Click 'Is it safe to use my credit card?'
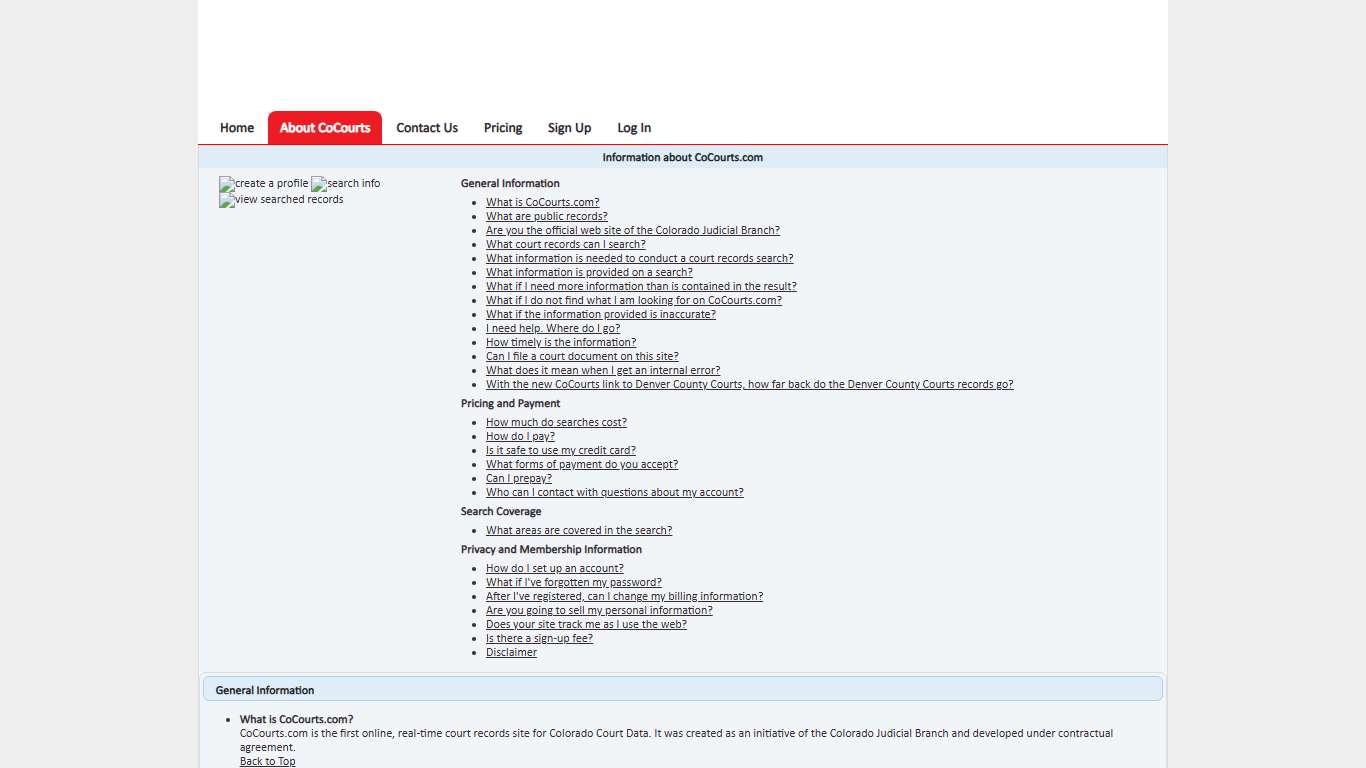 click(560, 451)
